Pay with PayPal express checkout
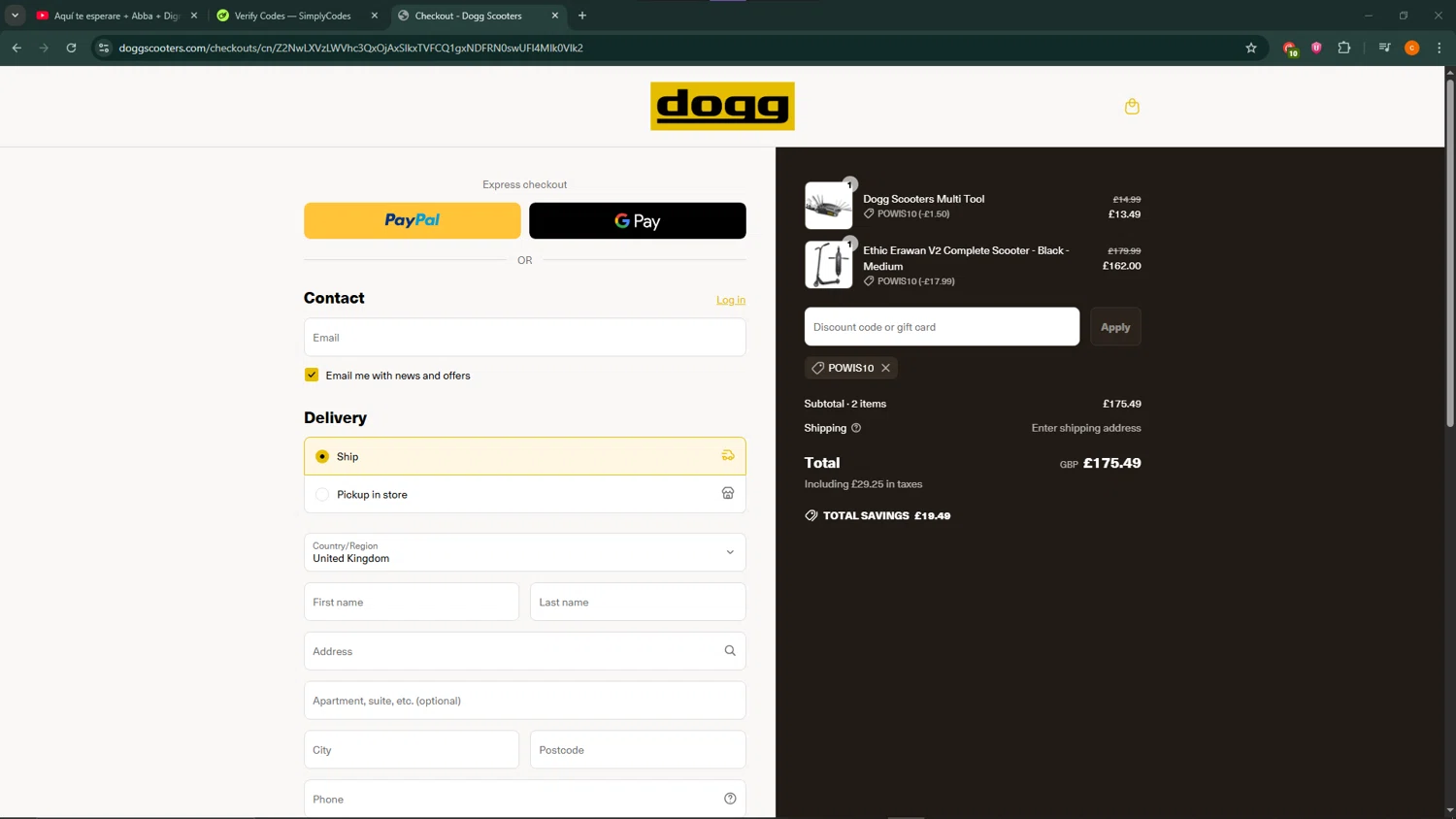Viewport: 1456px width, 819px height. pos(412,220)
